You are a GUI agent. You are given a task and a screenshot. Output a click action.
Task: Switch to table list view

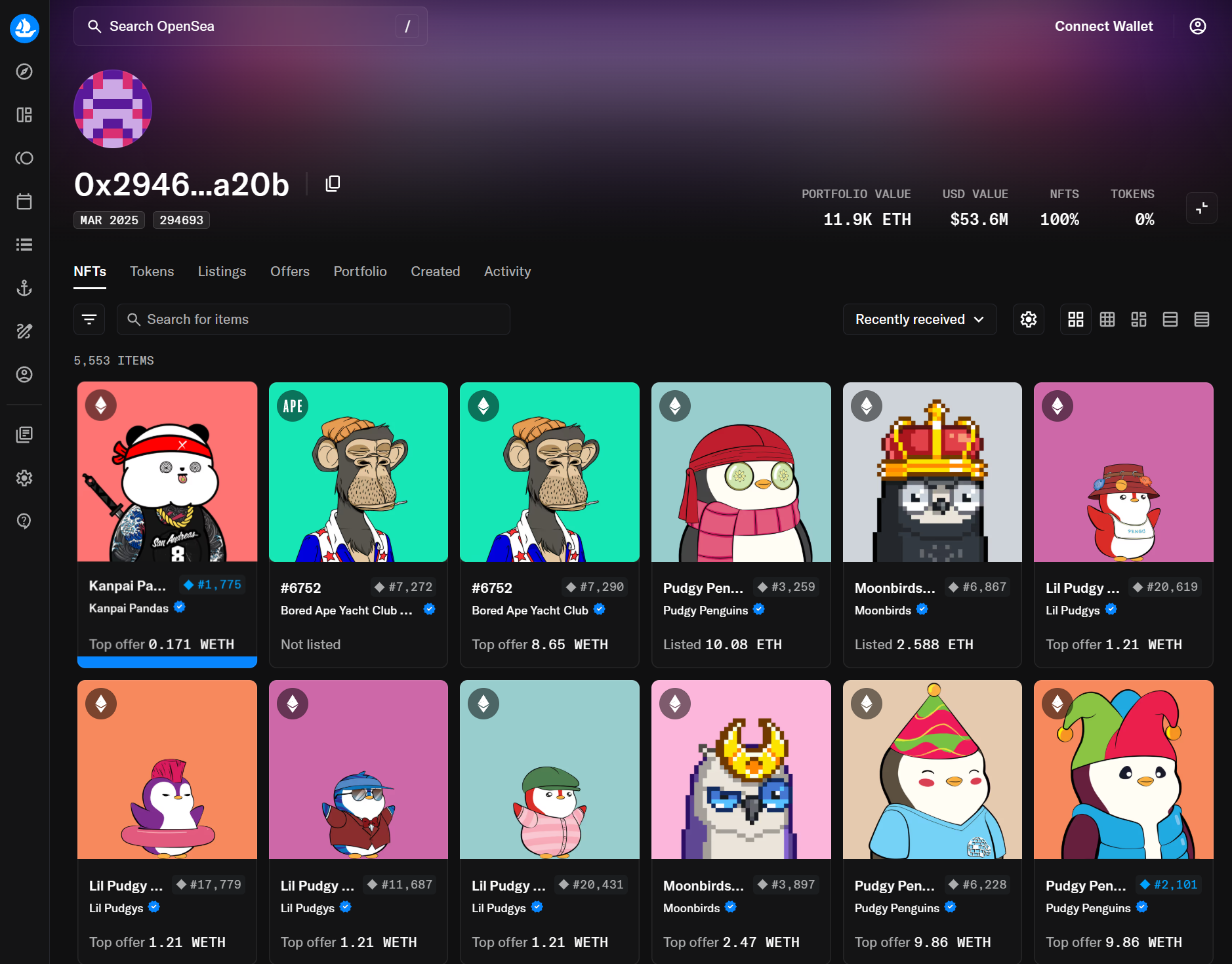coord(1201,319)
